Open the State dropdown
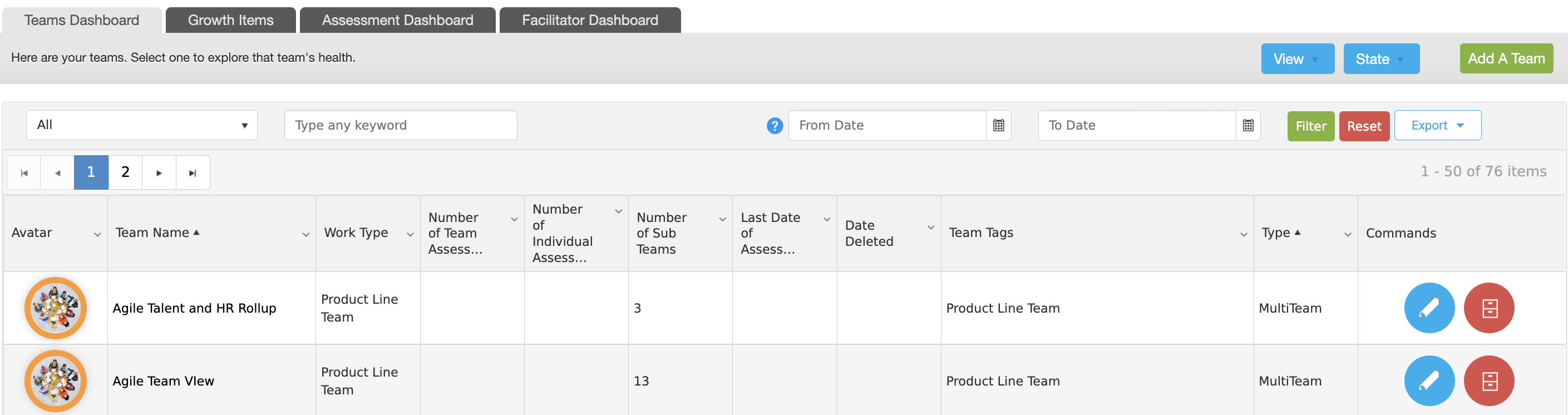Image resolution: width=1568 pixels, height=415 pixels. 1381,59
